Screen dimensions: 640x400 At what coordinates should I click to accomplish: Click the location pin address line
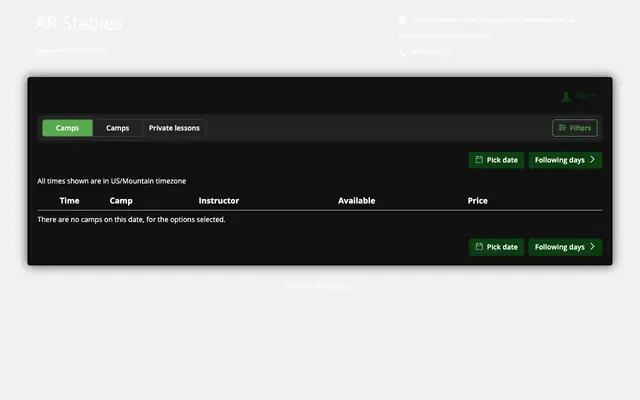coord(487,20)
